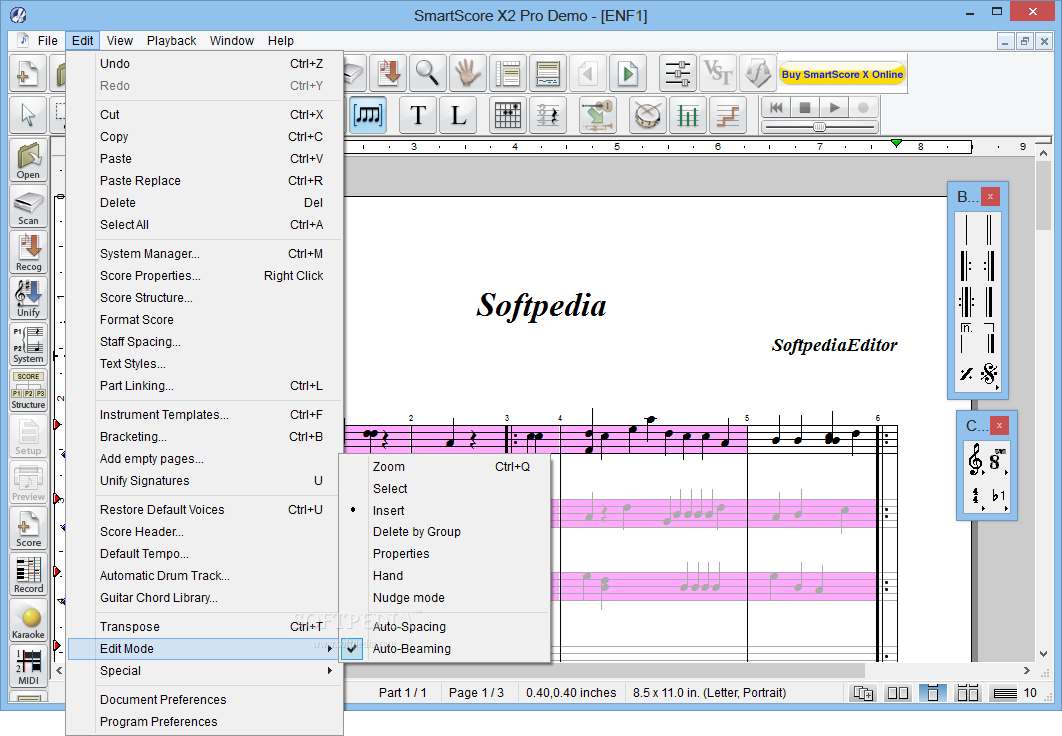
Task: Choose Select All from Edit menu
Action: point(204,225)
